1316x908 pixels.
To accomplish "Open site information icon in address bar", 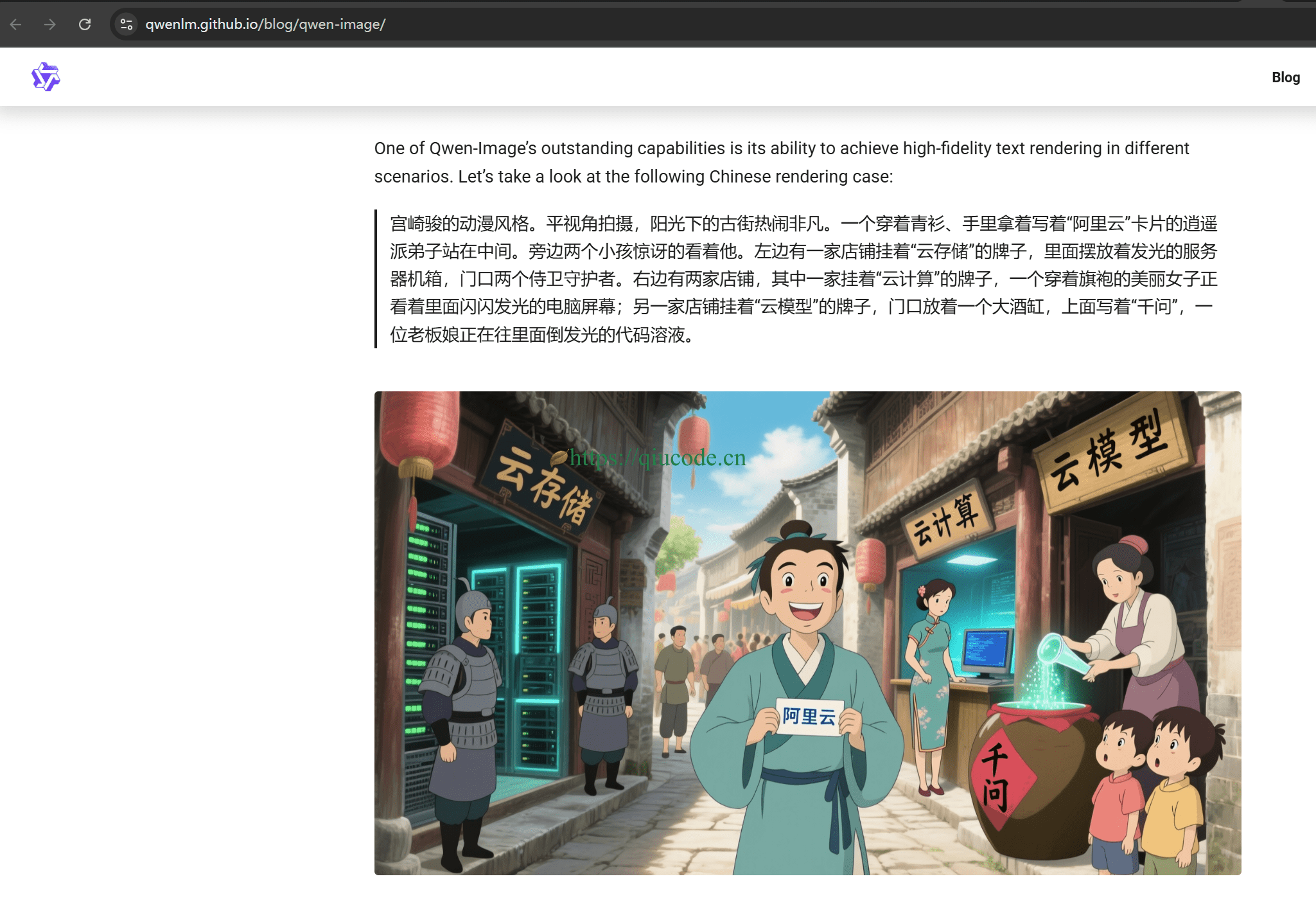I will click(127, 24).
